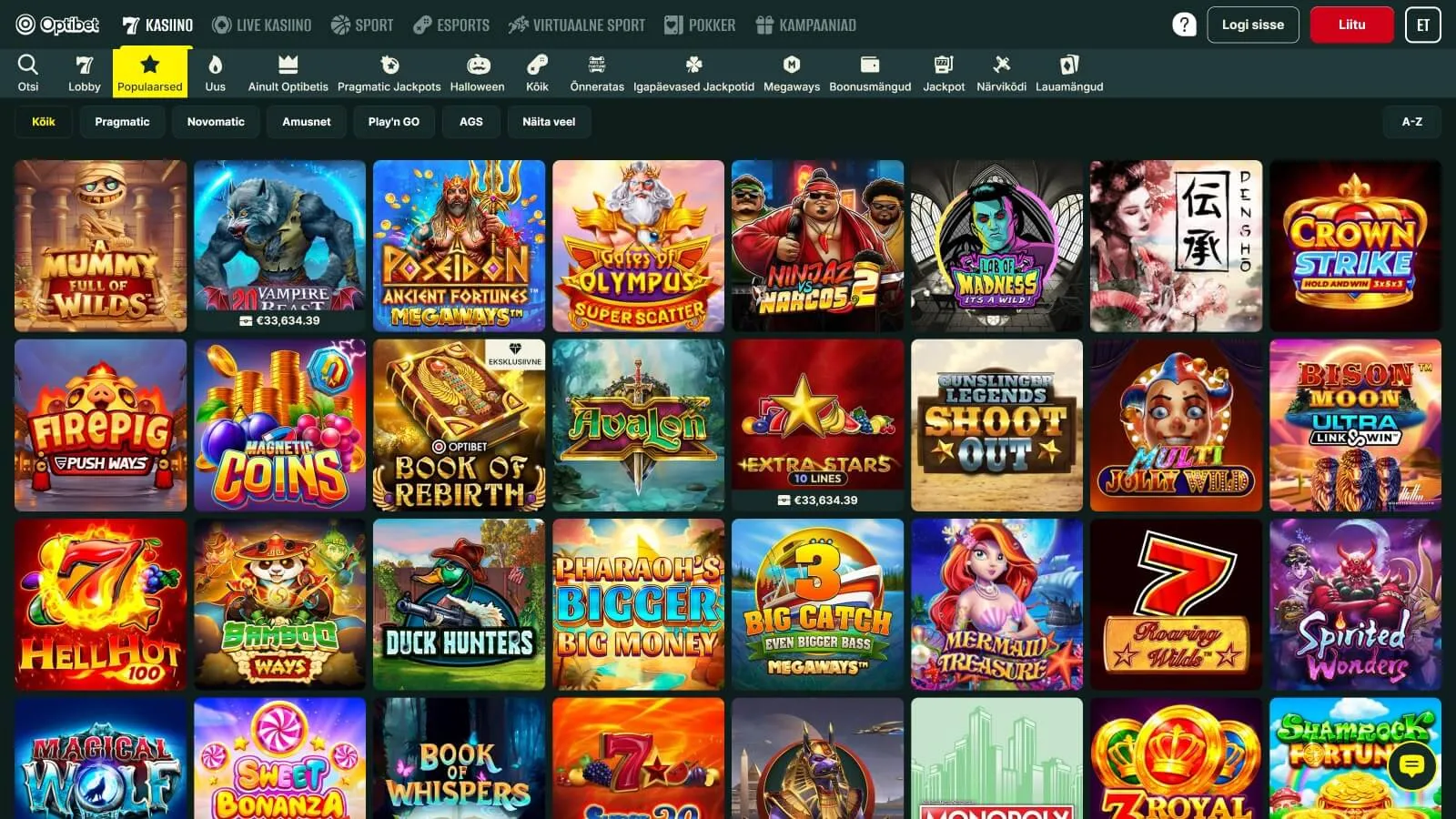1456x819 pixels.
Task: Open the Närvikõdi category icon
Action: (x=1001, y=66)
